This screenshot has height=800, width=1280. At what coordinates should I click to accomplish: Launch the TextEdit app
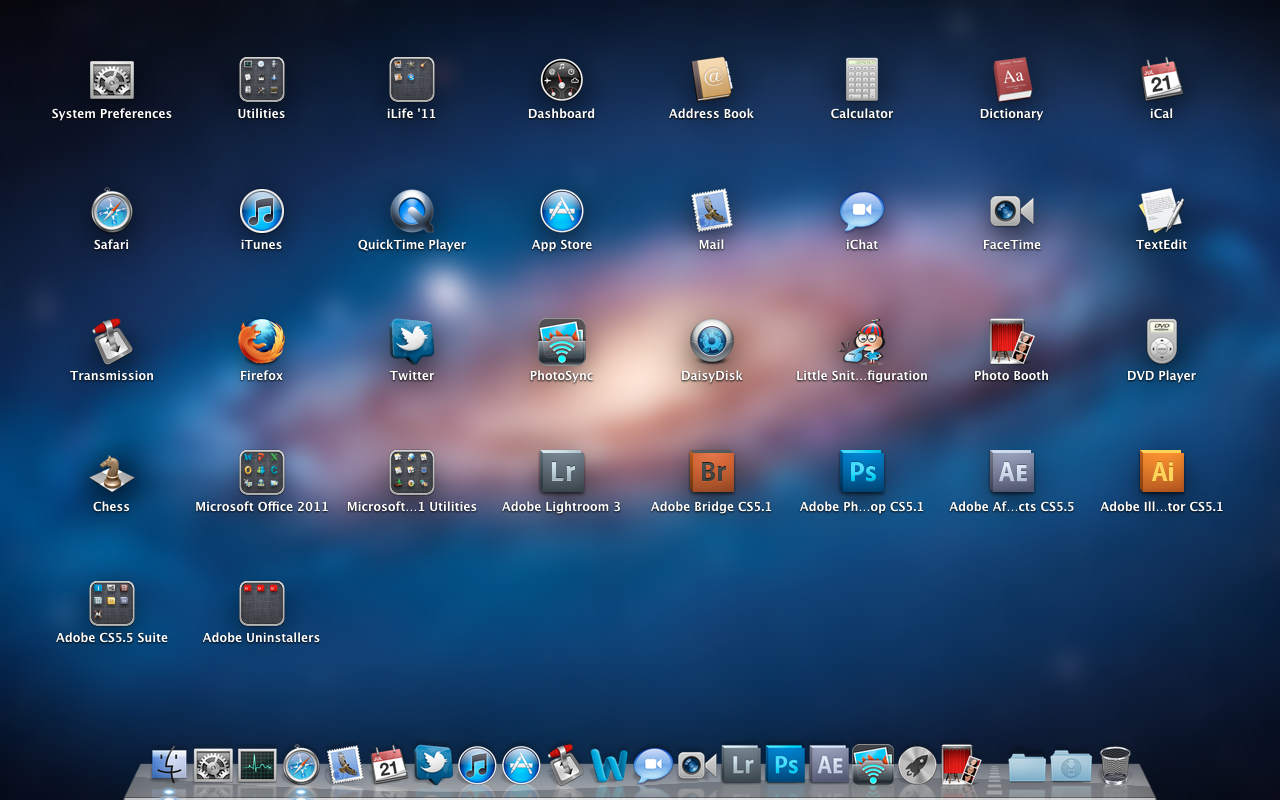click(x=1162, y=211)
